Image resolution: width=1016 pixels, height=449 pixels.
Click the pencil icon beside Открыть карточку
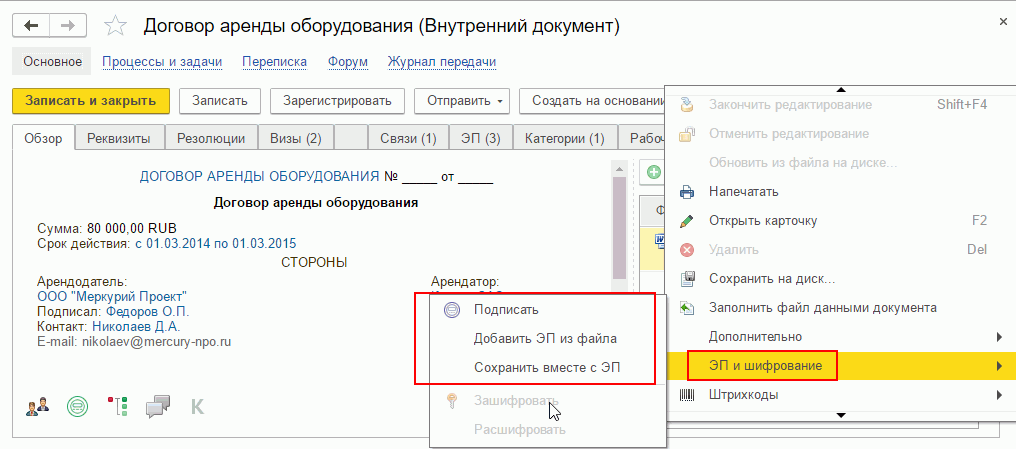coord(687,221)
